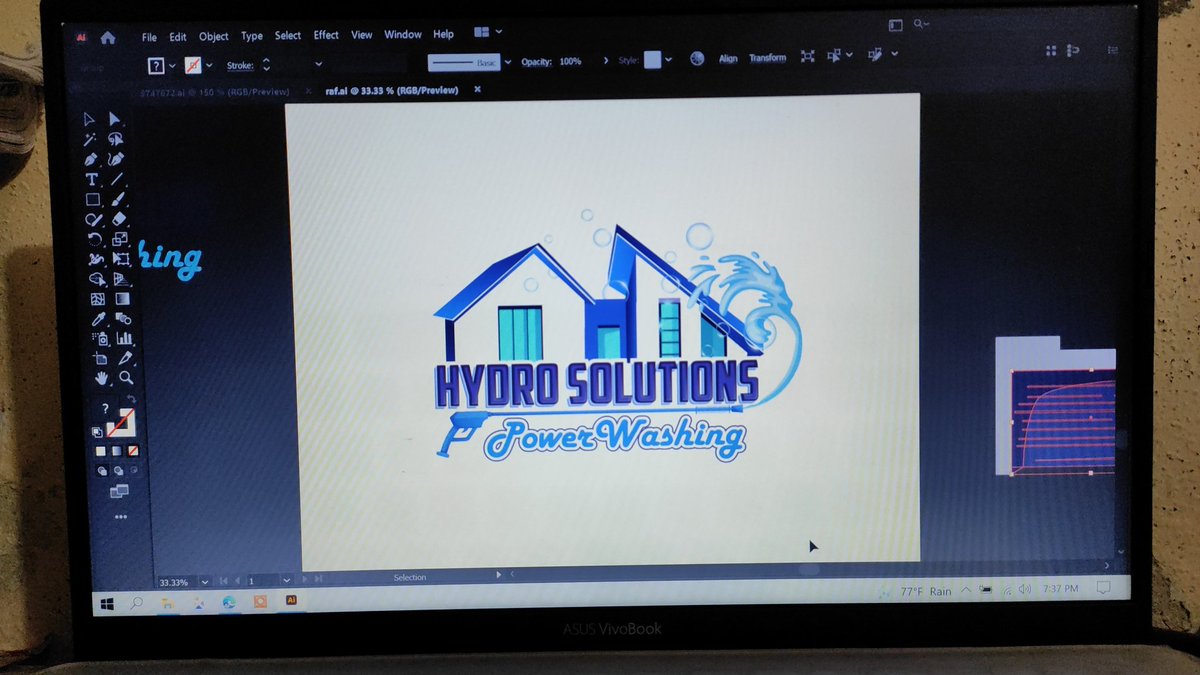Select the Blend tool
Image resolution: width=1200 pixels, height=675 pixels.
(x=124, y=319)
